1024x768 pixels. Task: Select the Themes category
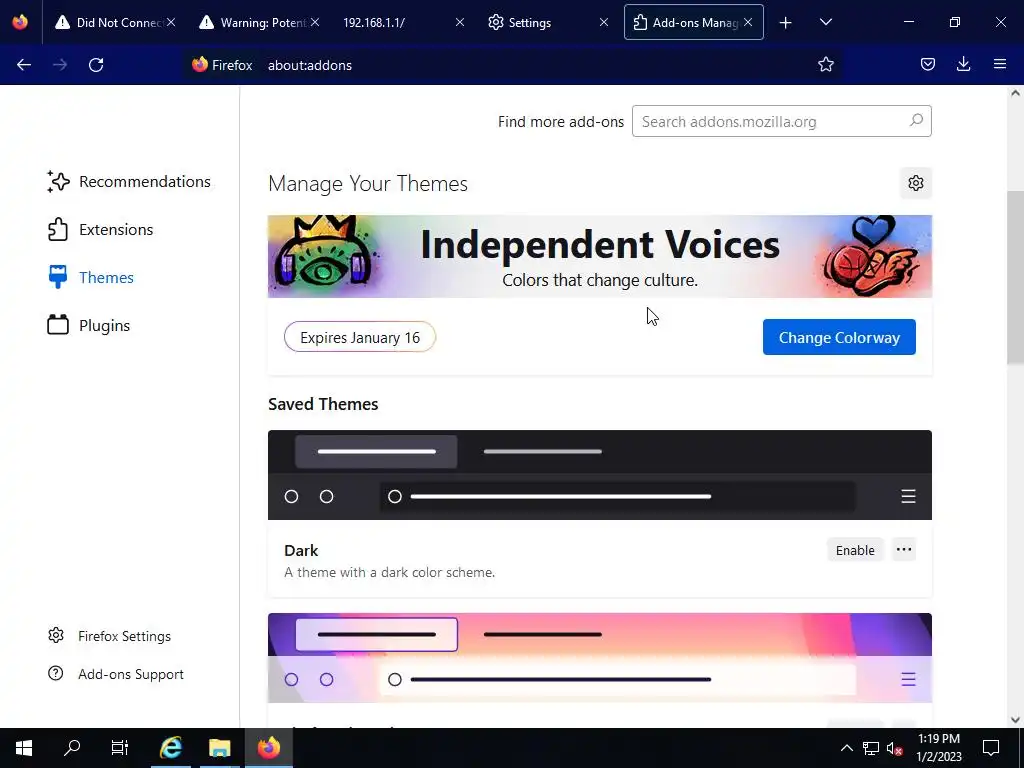pyautogui.click(x=91, y=278)
